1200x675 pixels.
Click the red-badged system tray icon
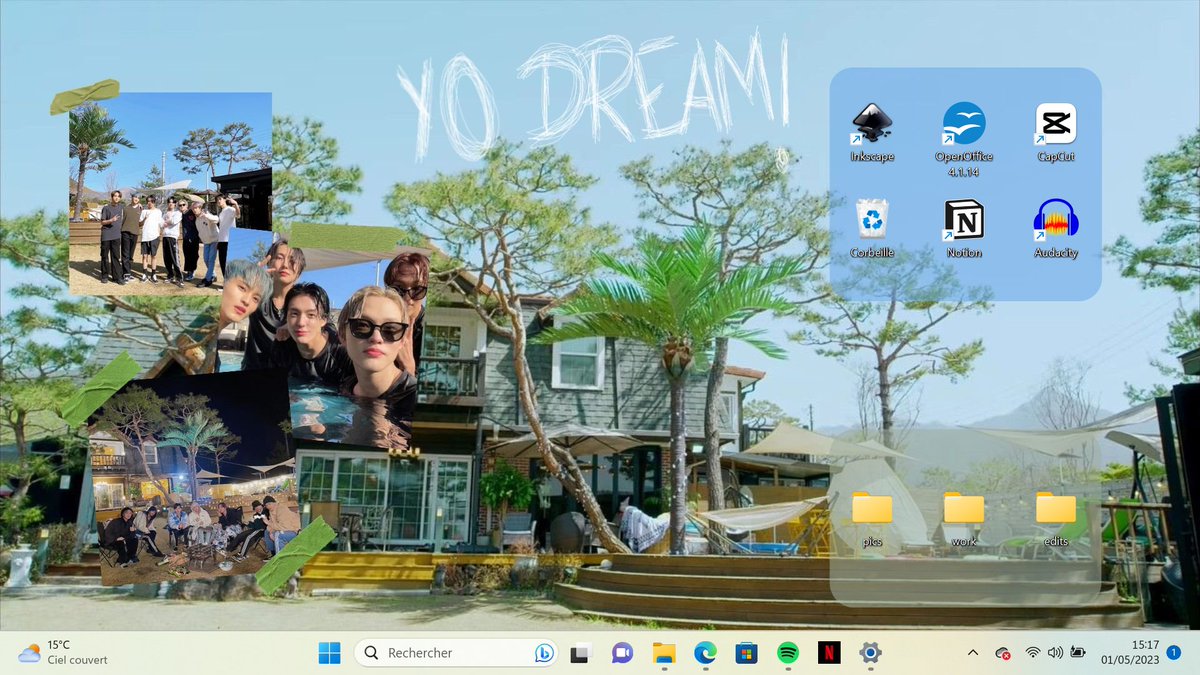click(x=1003, y=653)
